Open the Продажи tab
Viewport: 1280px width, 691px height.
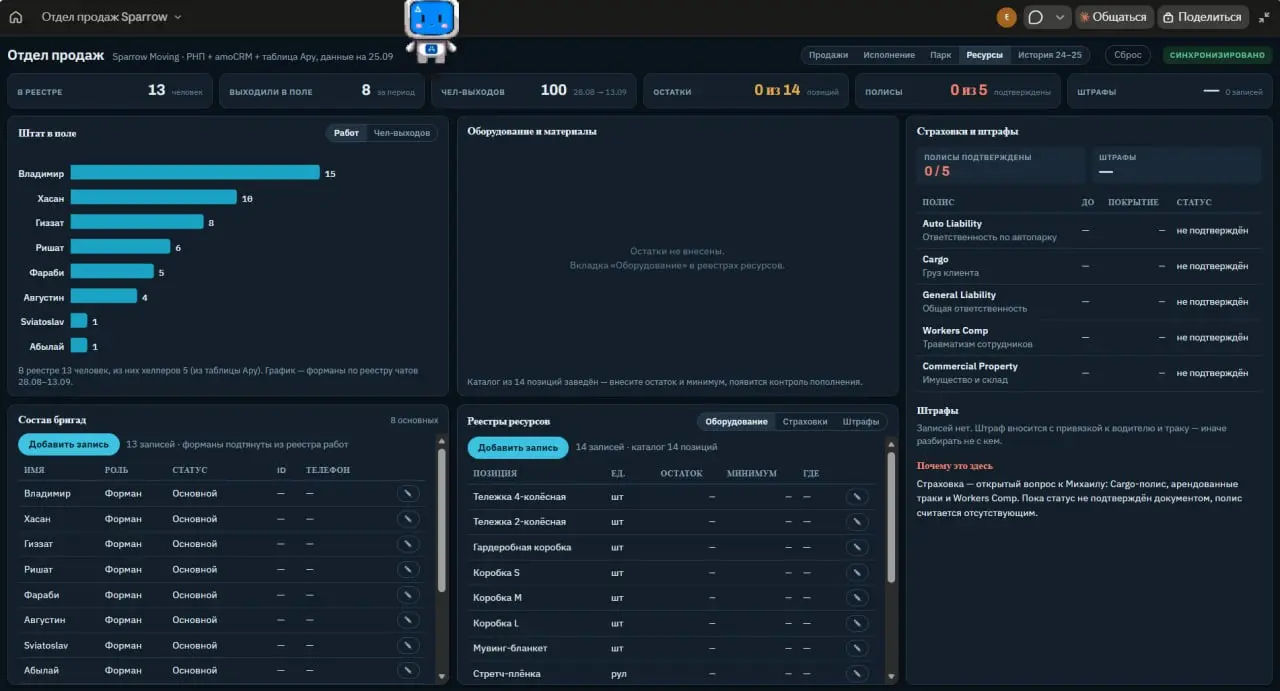click(828, 55)
